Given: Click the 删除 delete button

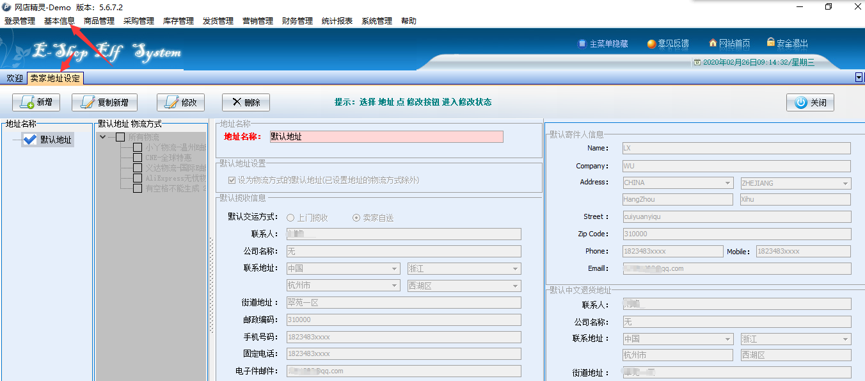Looking at the screenshot, I should point(245,102).
